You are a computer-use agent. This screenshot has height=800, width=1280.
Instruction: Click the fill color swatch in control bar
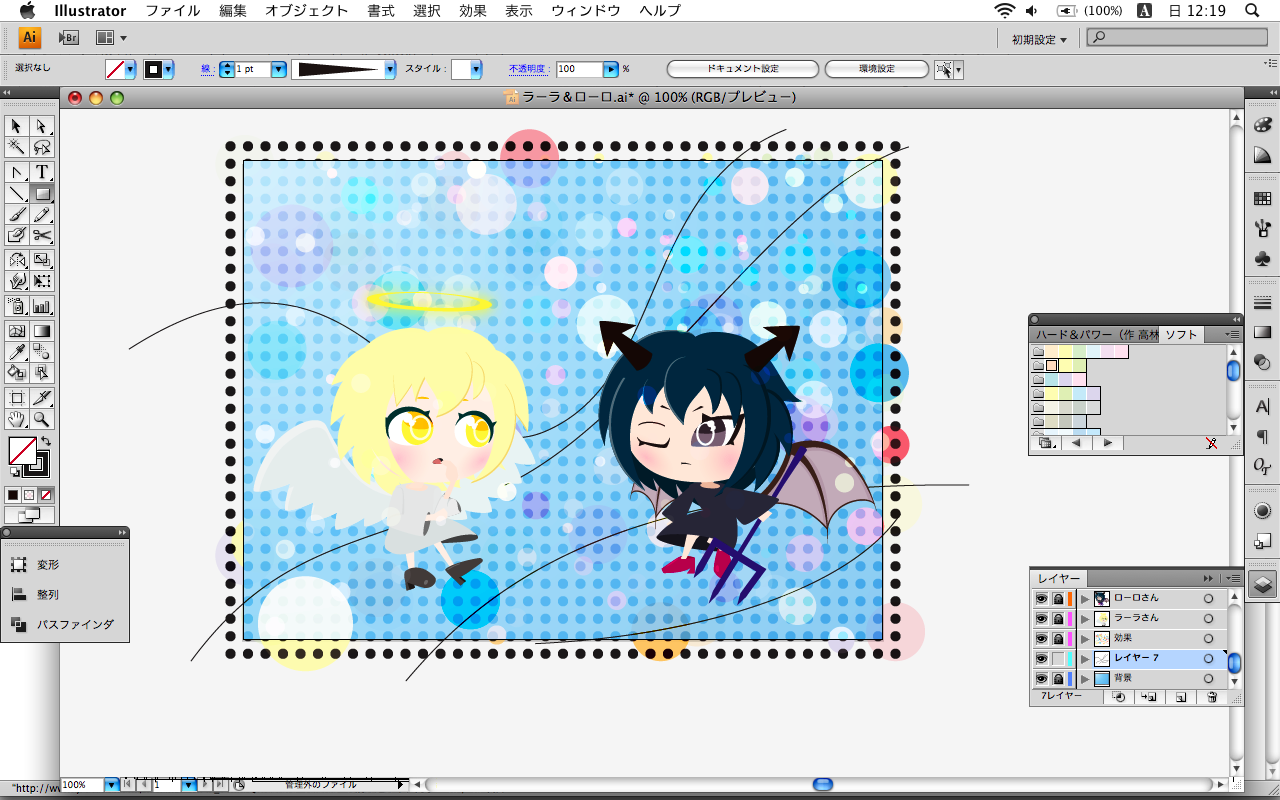click(x=116, y=69)
